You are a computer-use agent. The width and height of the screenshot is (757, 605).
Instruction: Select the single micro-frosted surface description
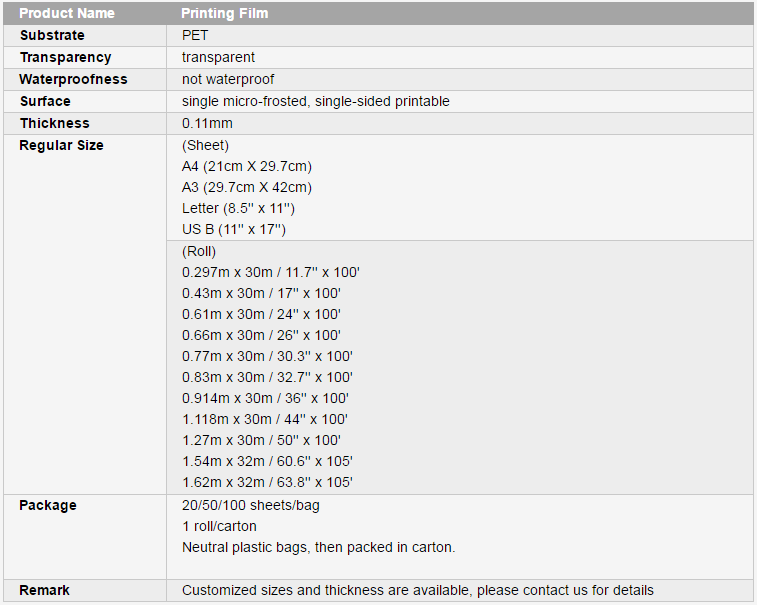pos(316,101)
